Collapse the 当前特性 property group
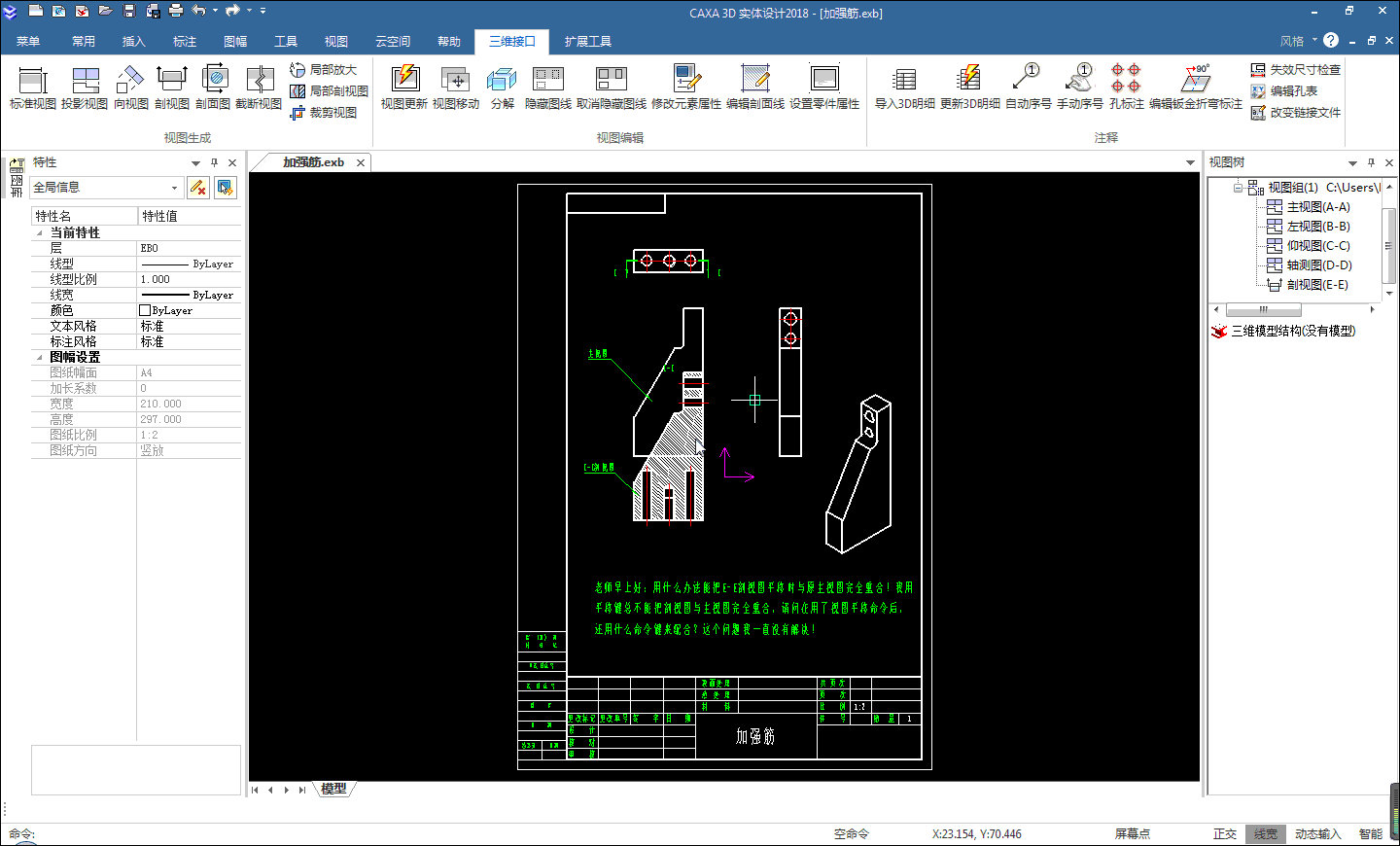The height and width of the screenshot is (846, 1400). (40, 233)
